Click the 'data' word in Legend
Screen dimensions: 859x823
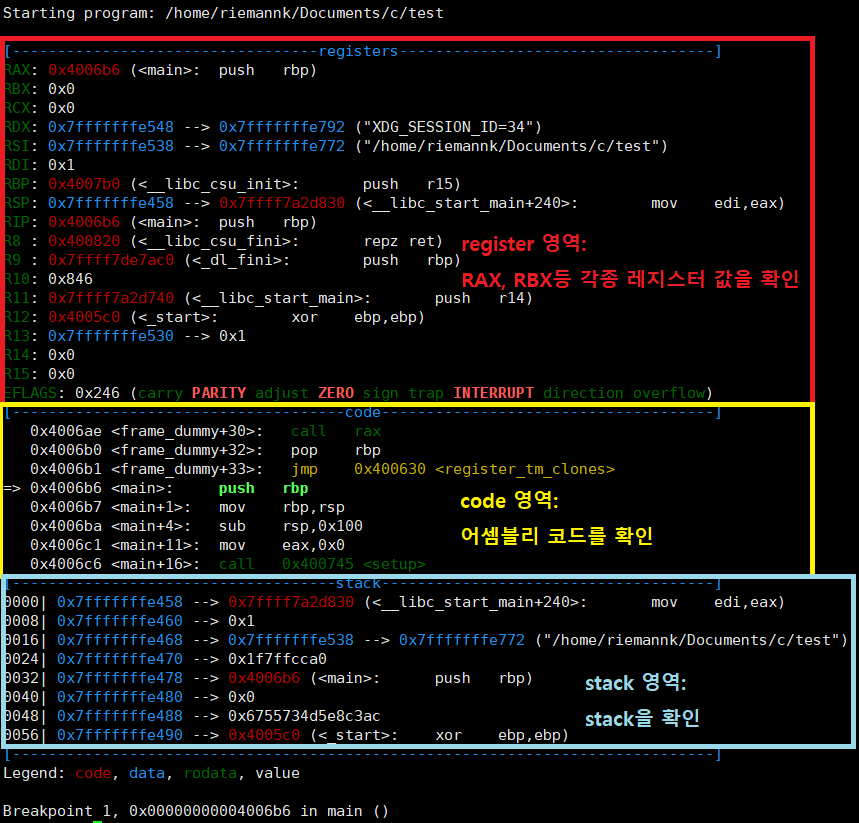click(147, 773)
